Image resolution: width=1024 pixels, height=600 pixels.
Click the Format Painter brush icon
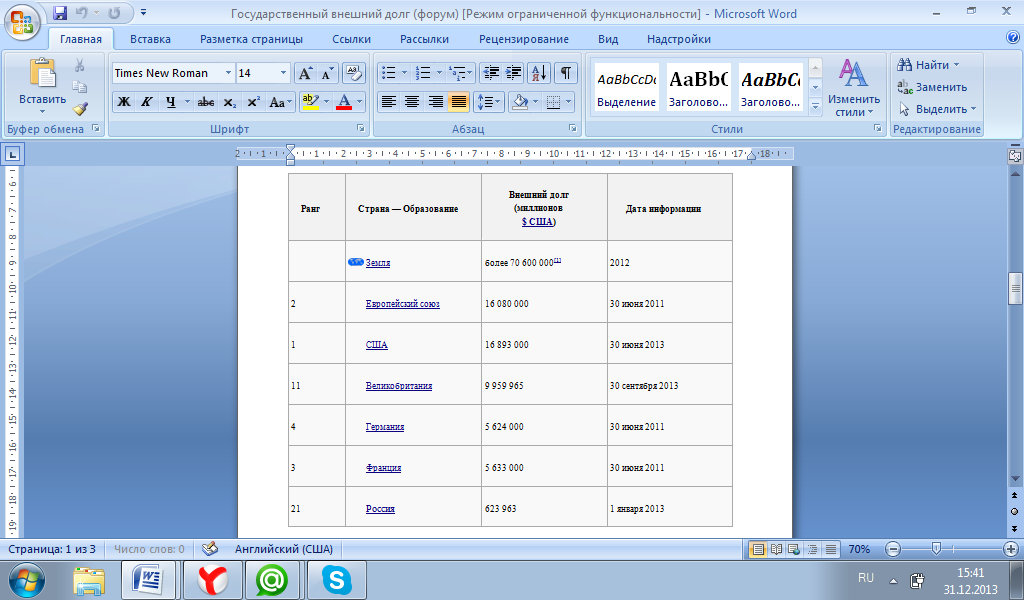(80, 109)
